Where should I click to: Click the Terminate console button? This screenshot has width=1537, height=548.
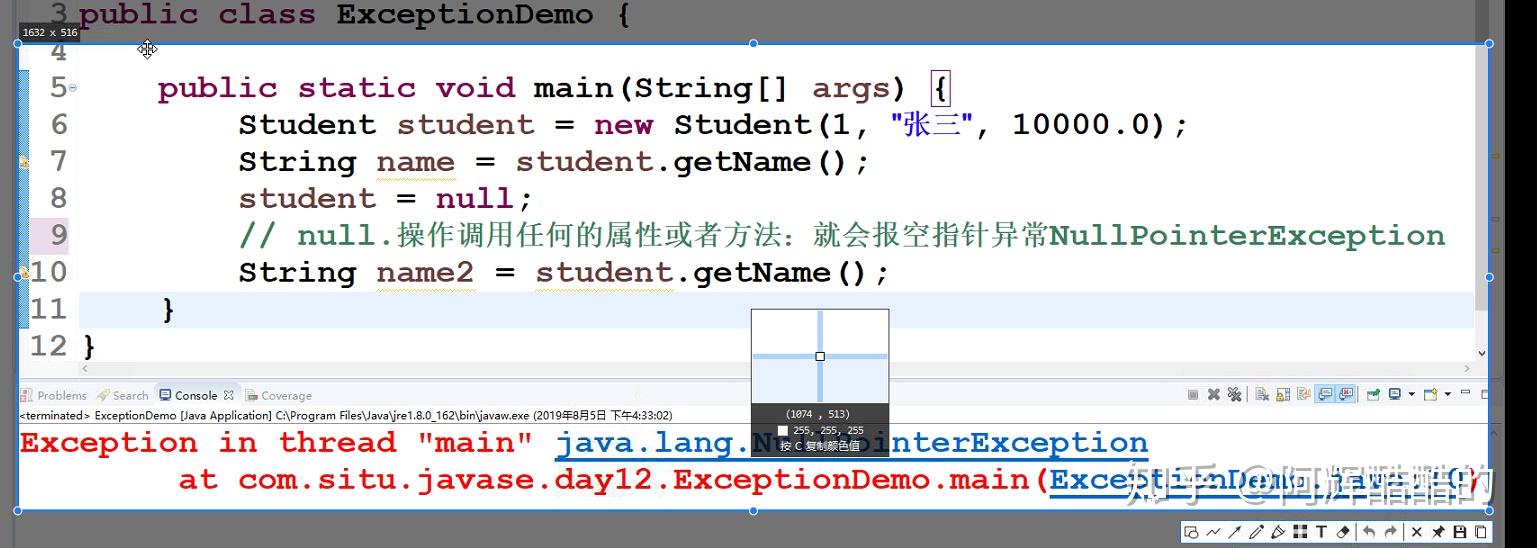click(1193, 395)
